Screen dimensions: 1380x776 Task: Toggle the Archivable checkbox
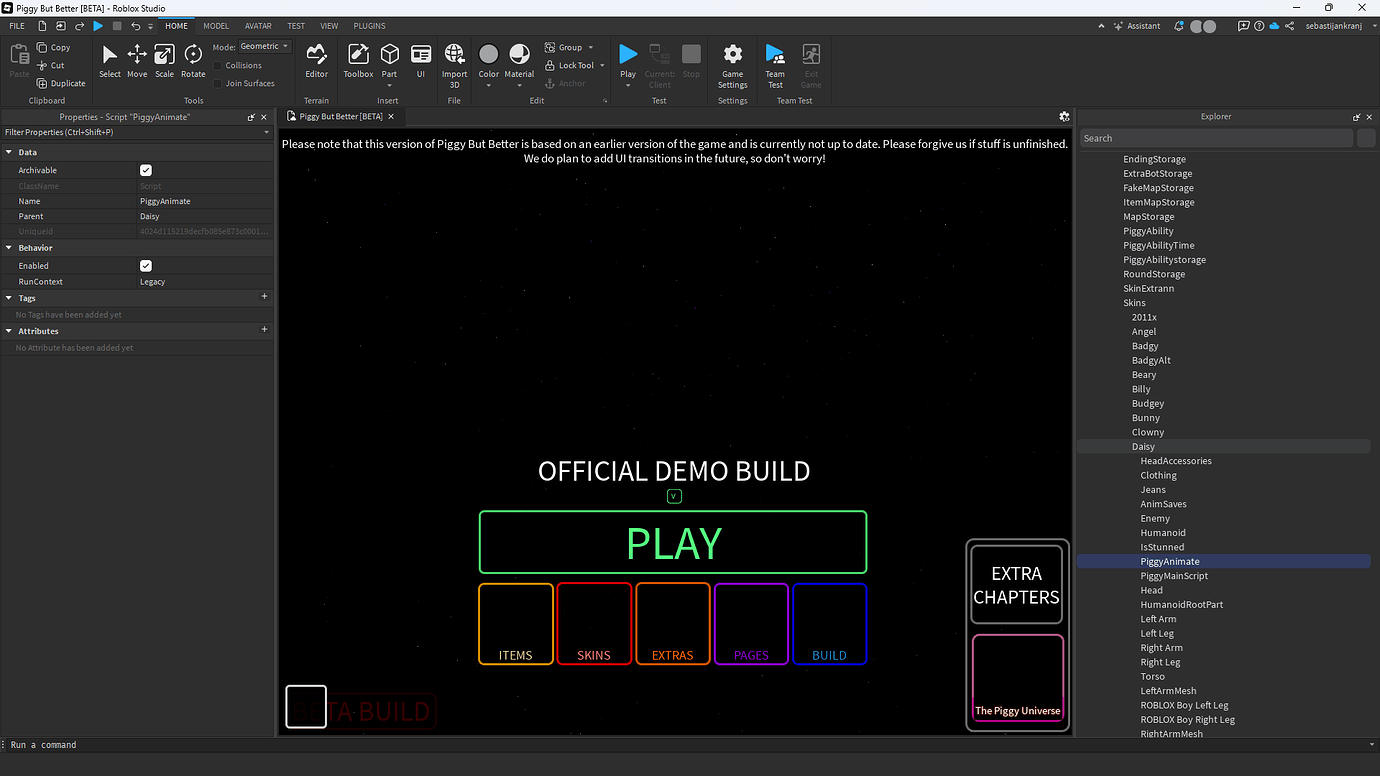[x=146, y=170]
